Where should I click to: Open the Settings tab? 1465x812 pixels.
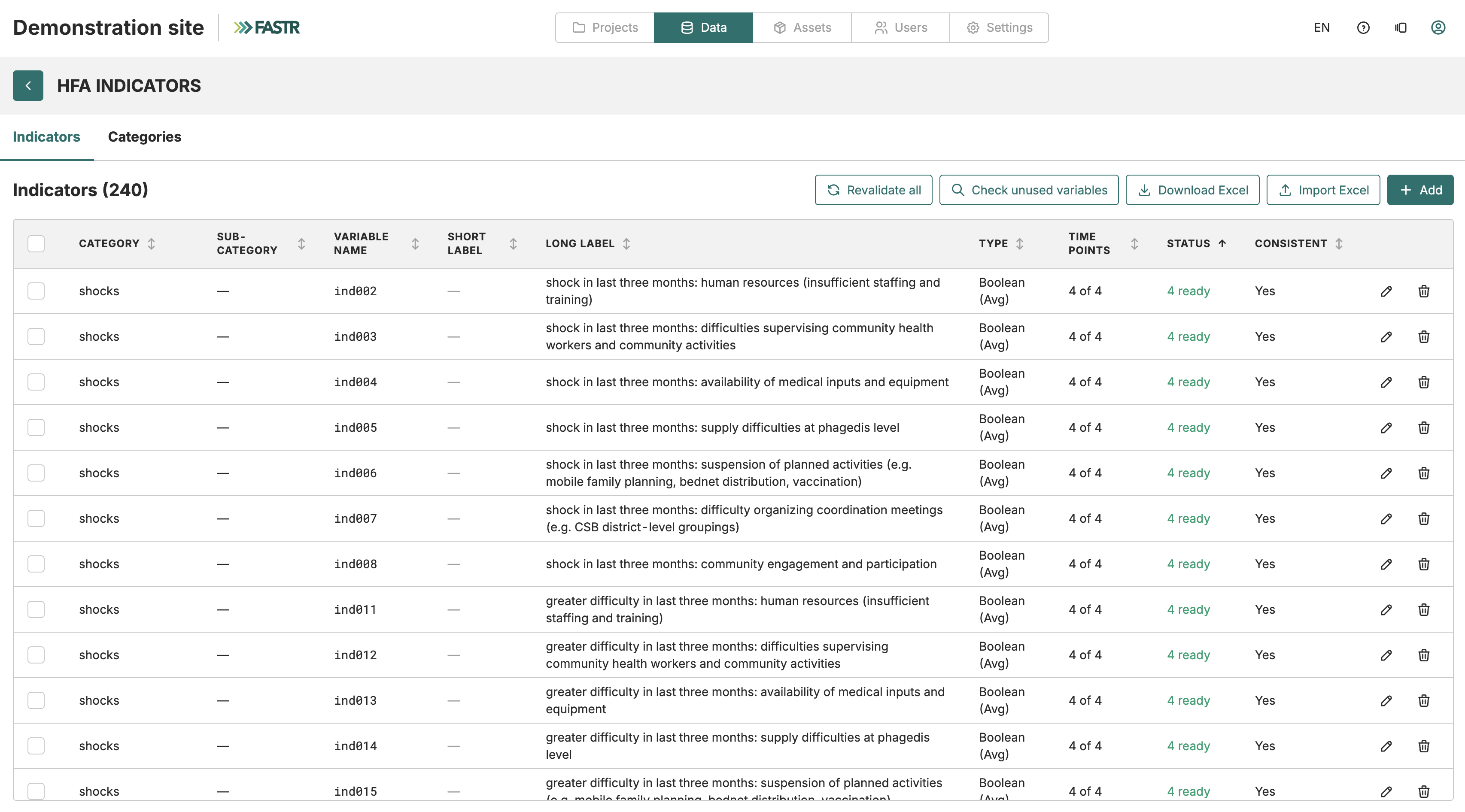tap(999, 27)
